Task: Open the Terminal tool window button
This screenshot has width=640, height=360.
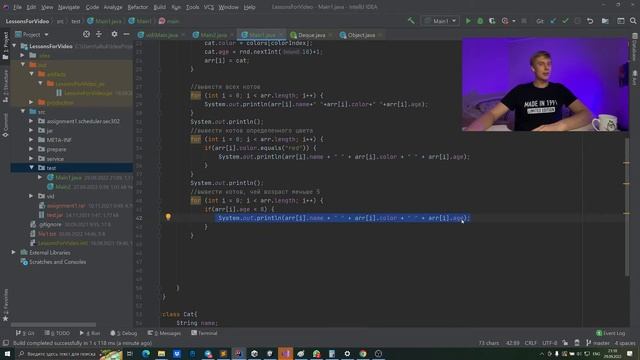Action: coord(204,333)
